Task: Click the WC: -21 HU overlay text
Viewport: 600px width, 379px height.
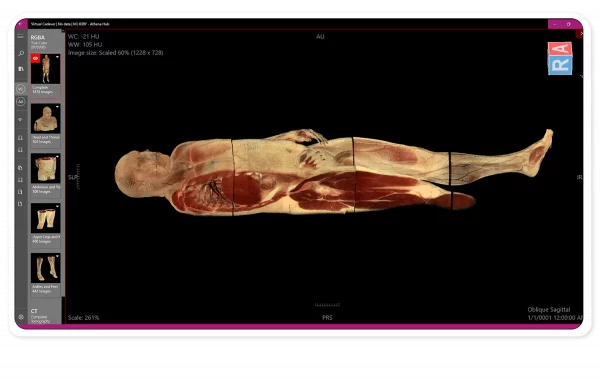Action: pyautogui.click(x=83, y=37)
